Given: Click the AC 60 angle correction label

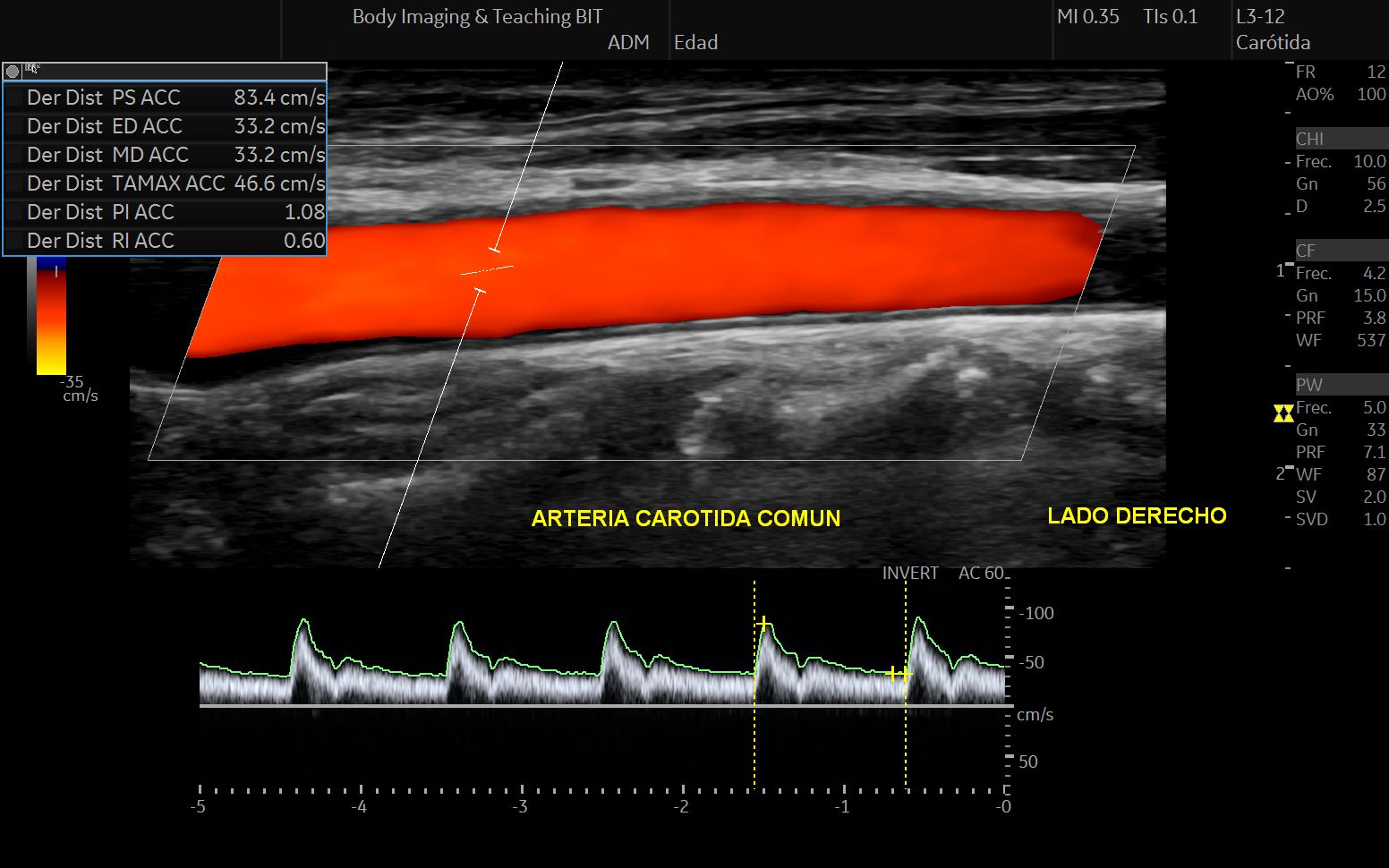Looking at the screenshot, I should point(981,573).
